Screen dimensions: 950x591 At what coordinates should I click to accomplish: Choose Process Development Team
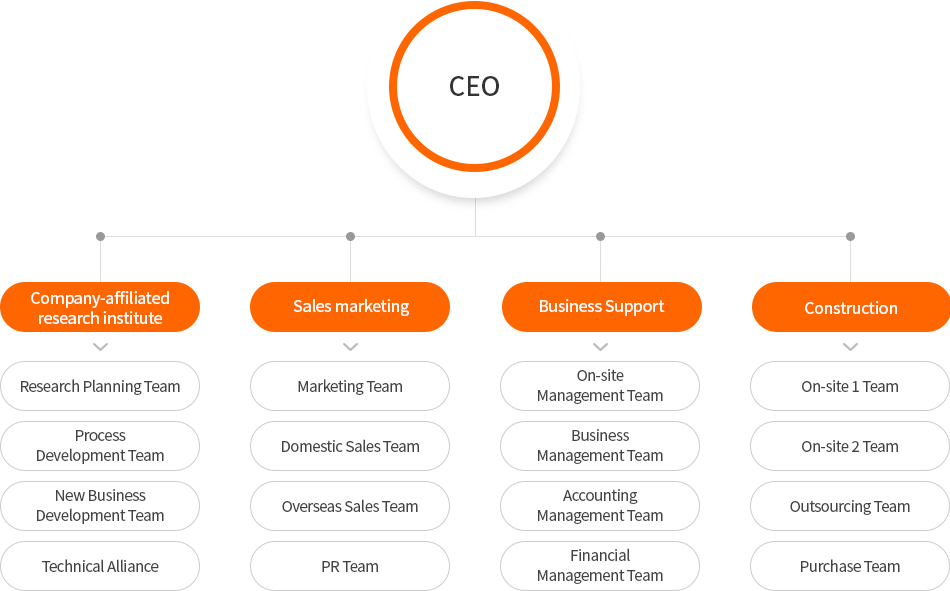coord(100,446)
